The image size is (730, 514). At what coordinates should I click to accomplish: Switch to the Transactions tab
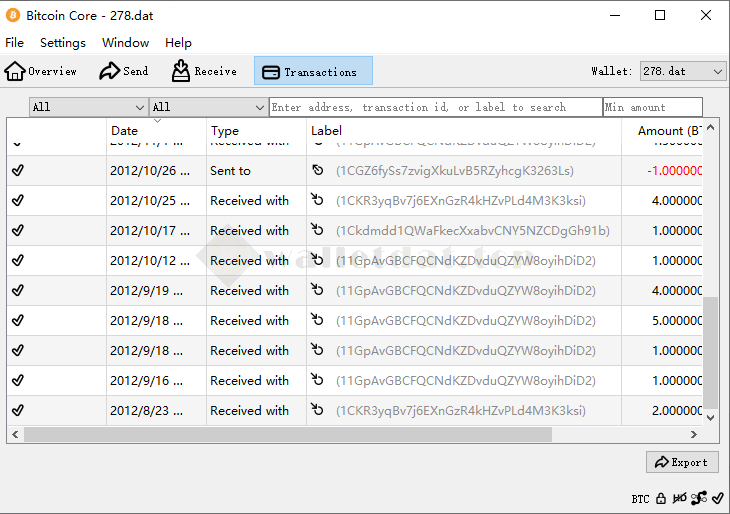point(313,71)
